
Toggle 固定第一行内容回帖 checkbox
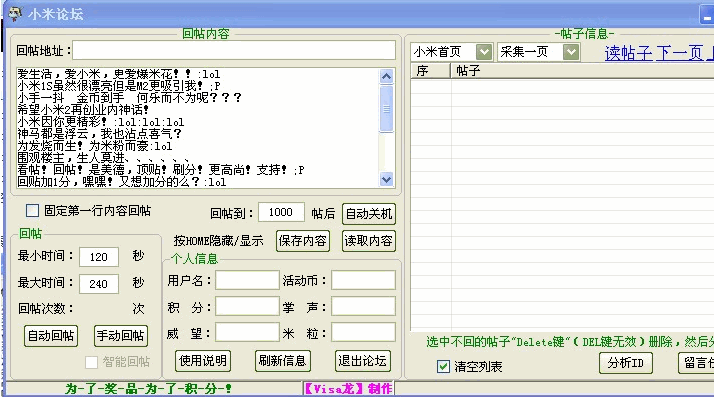point(32,210)
